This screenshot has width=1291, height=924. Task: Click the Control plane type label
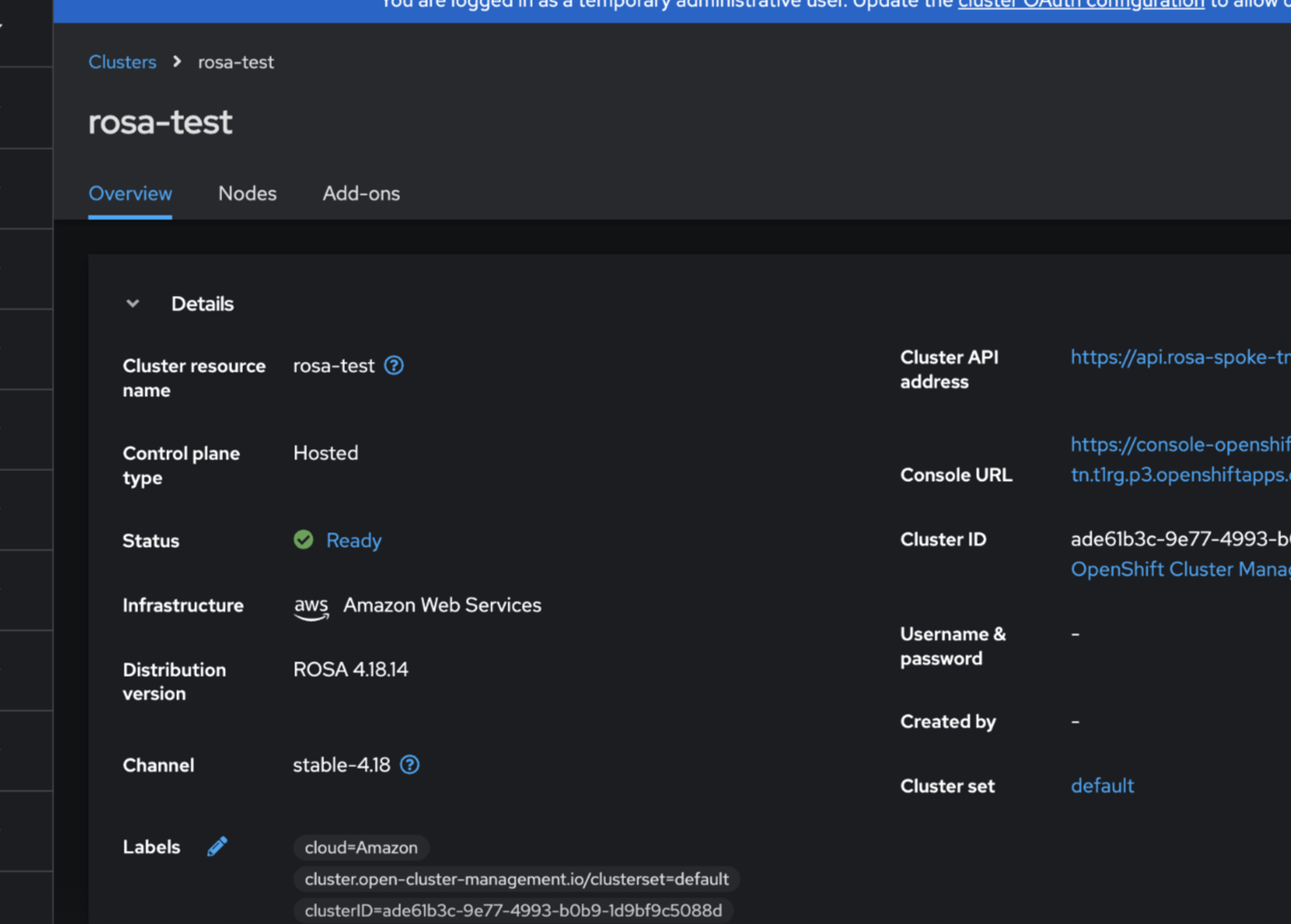point(181,466)
